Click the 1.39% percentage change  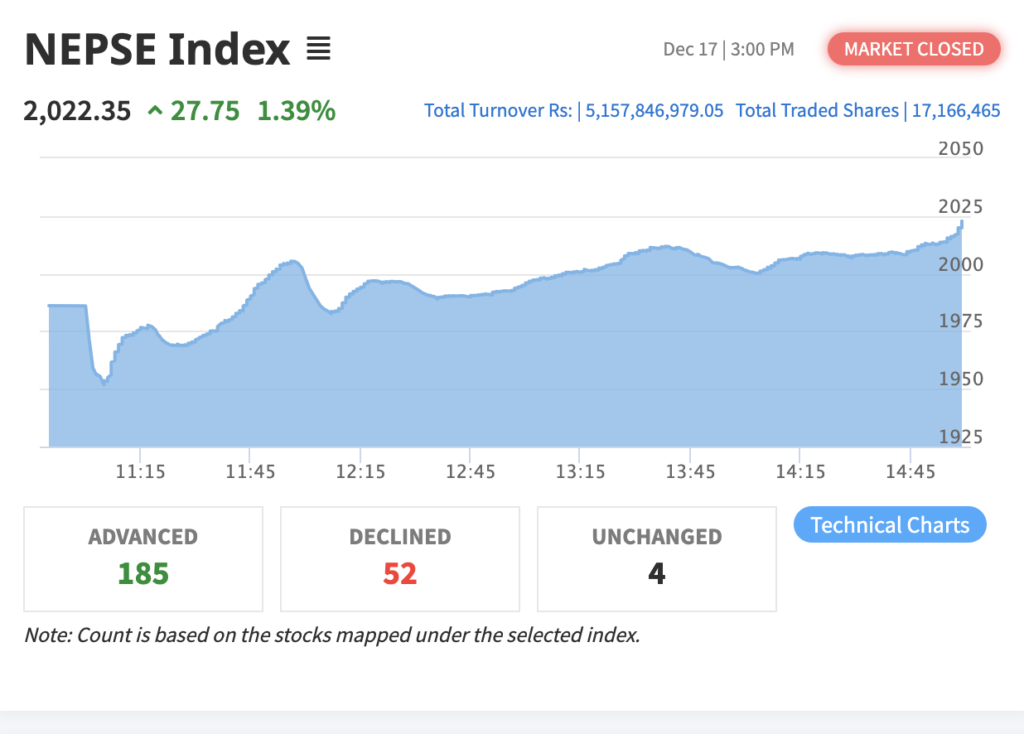pos(296,111)
